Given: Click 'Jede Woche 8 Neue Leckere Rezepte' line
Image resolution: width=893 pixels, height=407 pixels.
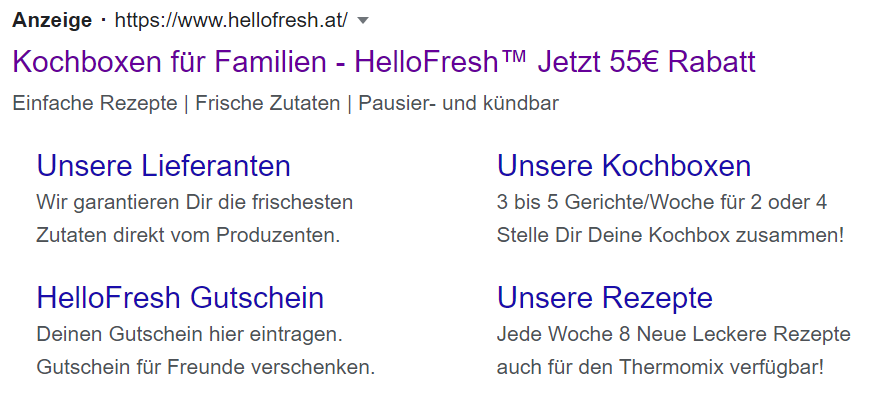Looking at the screenshot, I should (673, 334).
